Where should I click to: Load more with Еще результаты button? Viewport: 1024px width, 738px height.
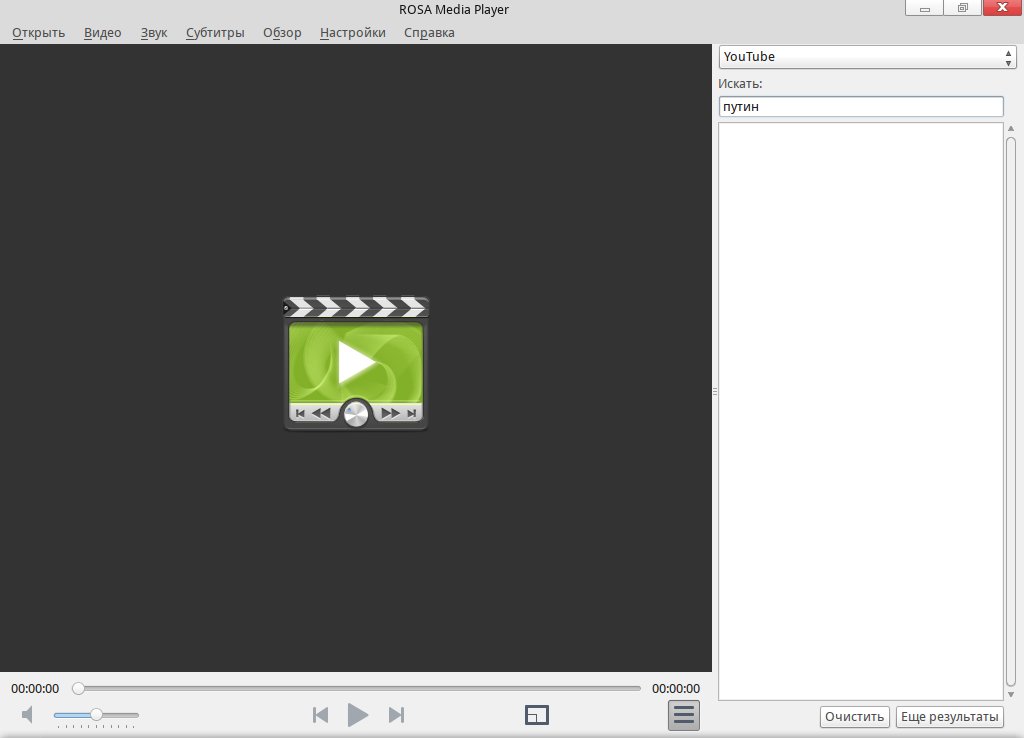click(949, 716)
